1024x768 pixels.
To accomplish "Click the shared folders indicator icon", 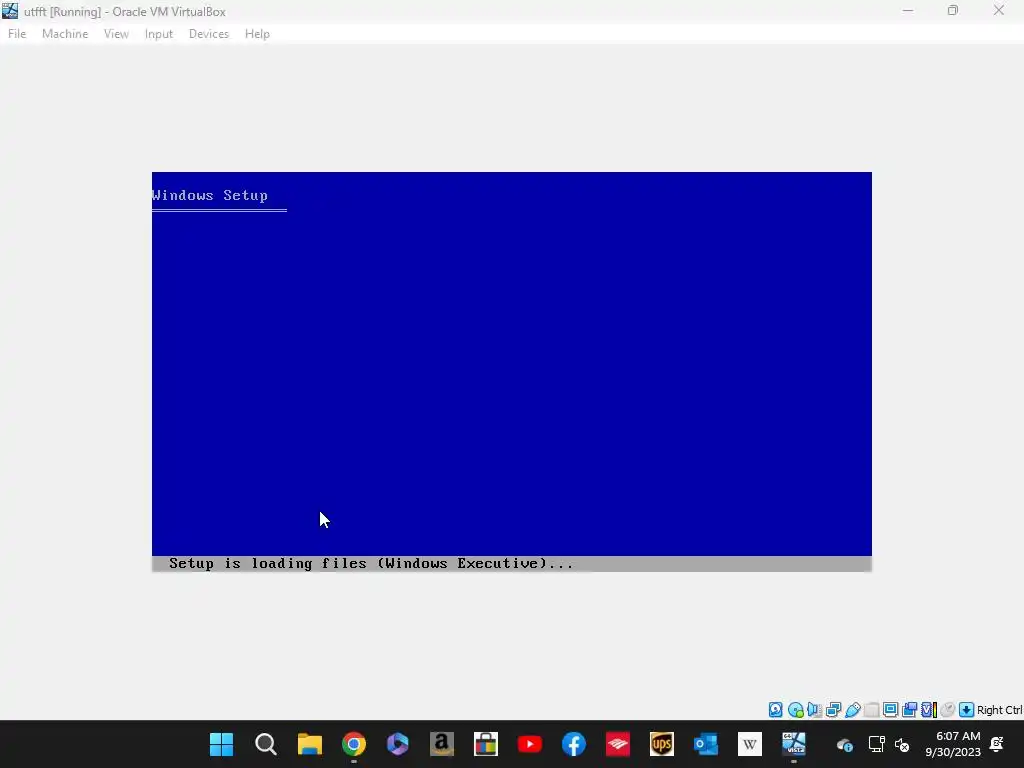I will point(871,710).
